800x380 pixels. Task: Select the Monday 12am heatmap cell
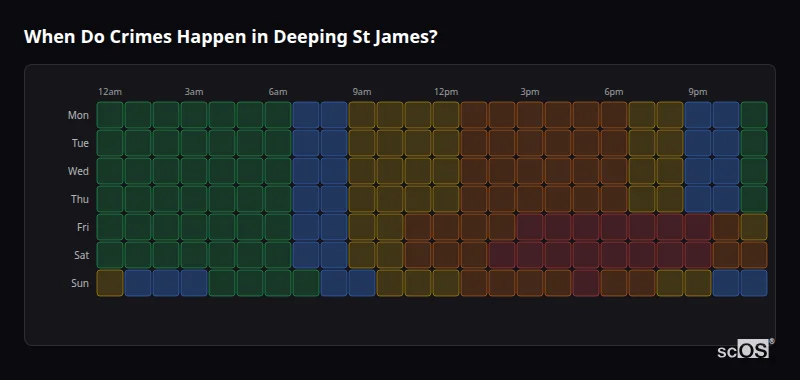coord(110,115)
